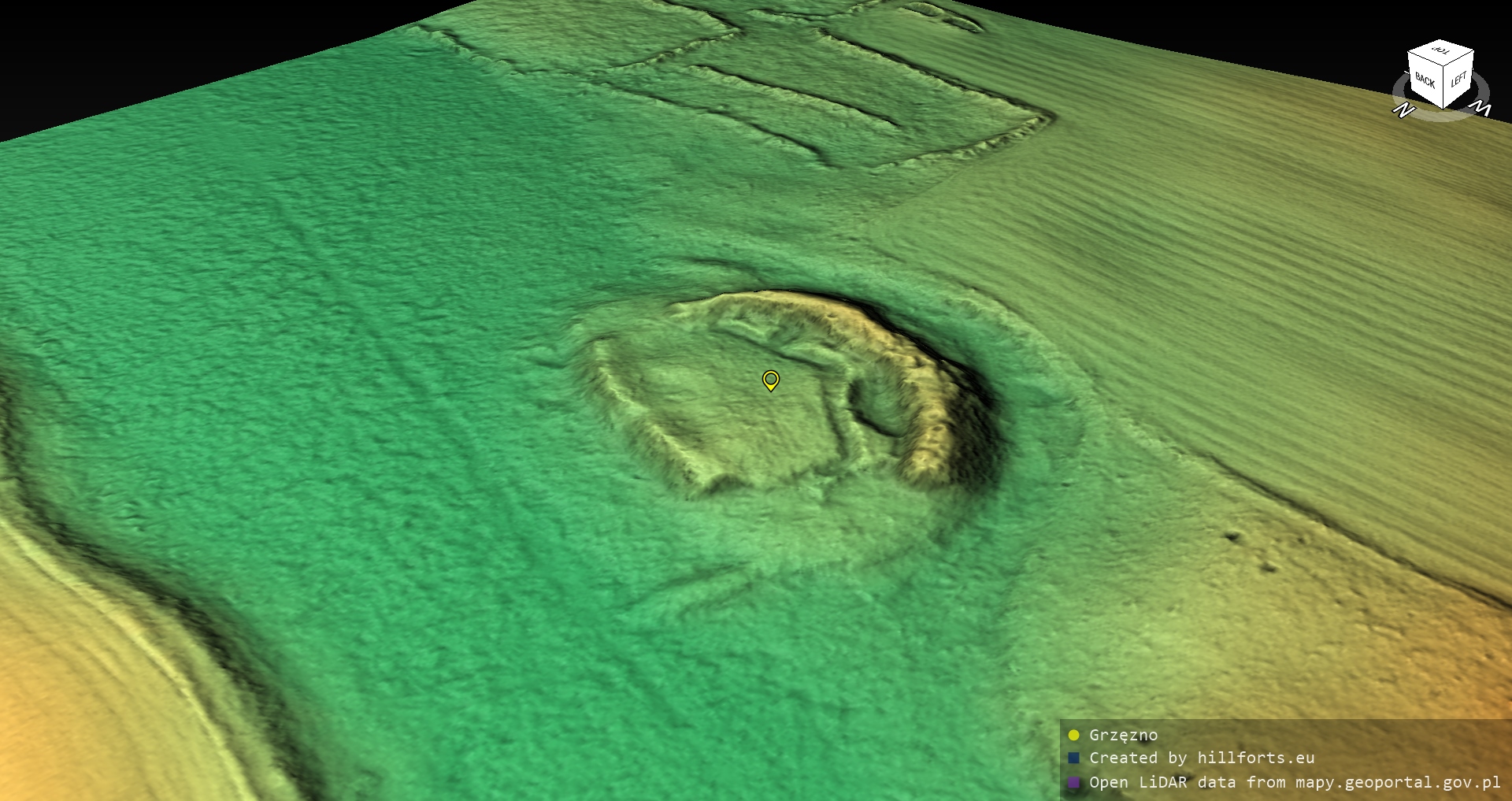Click the yellow circle legend icon
The height and width of the screenshot is (801, 1512).
click(1073, 736)
